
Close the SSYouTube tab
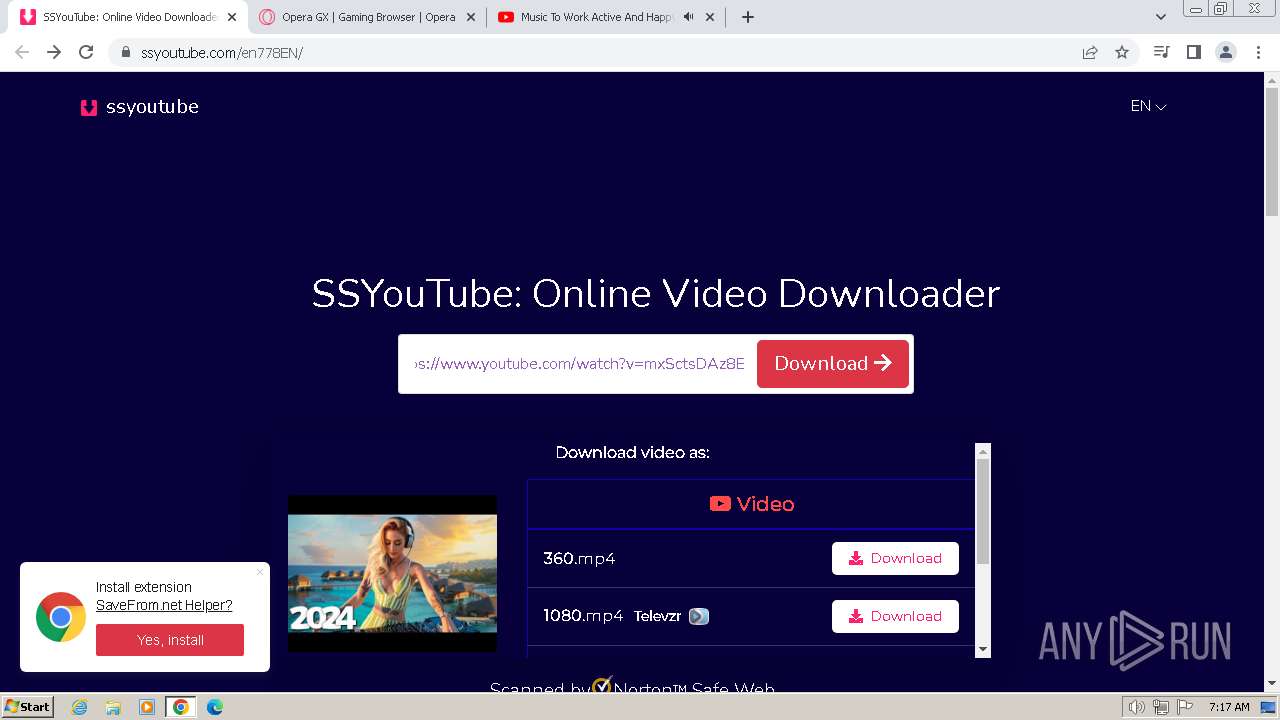(232, 17)
